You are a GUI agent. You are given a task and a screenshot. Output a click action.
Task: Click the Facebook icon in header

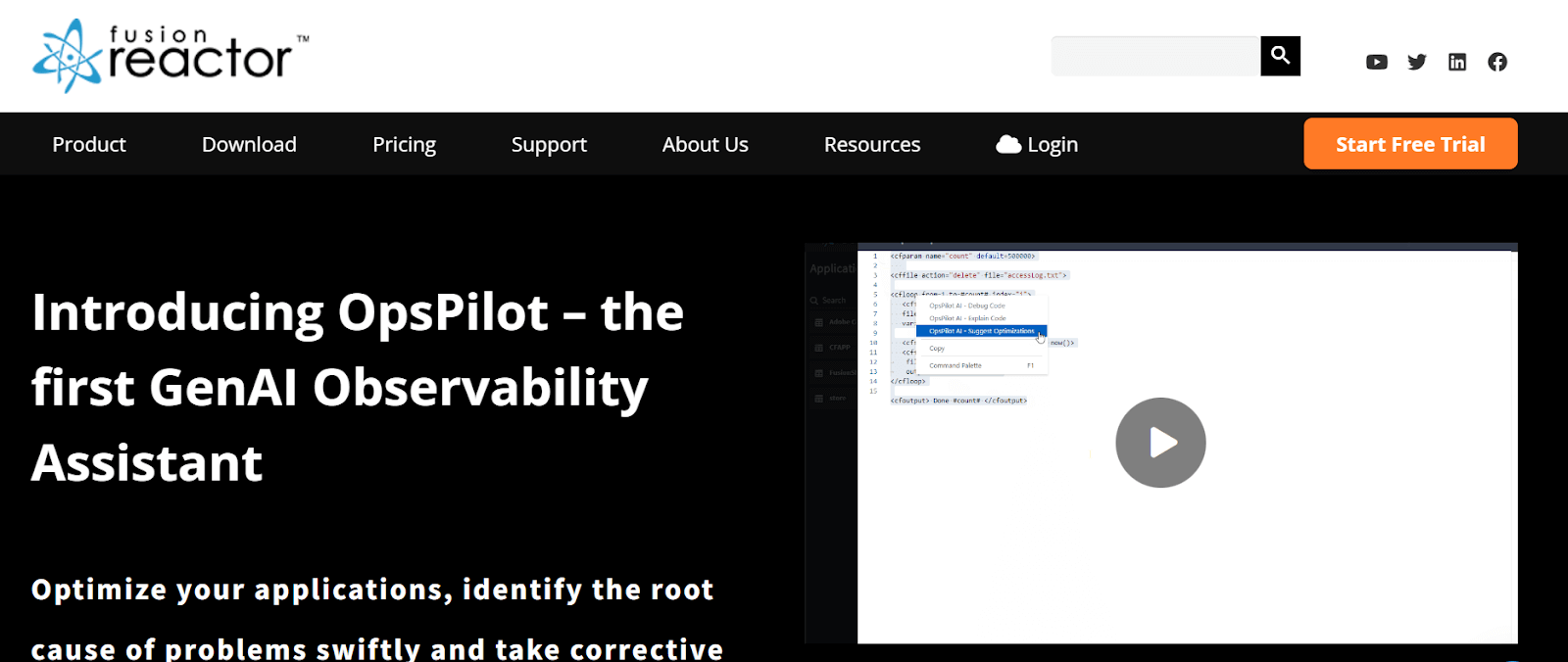1497,62
